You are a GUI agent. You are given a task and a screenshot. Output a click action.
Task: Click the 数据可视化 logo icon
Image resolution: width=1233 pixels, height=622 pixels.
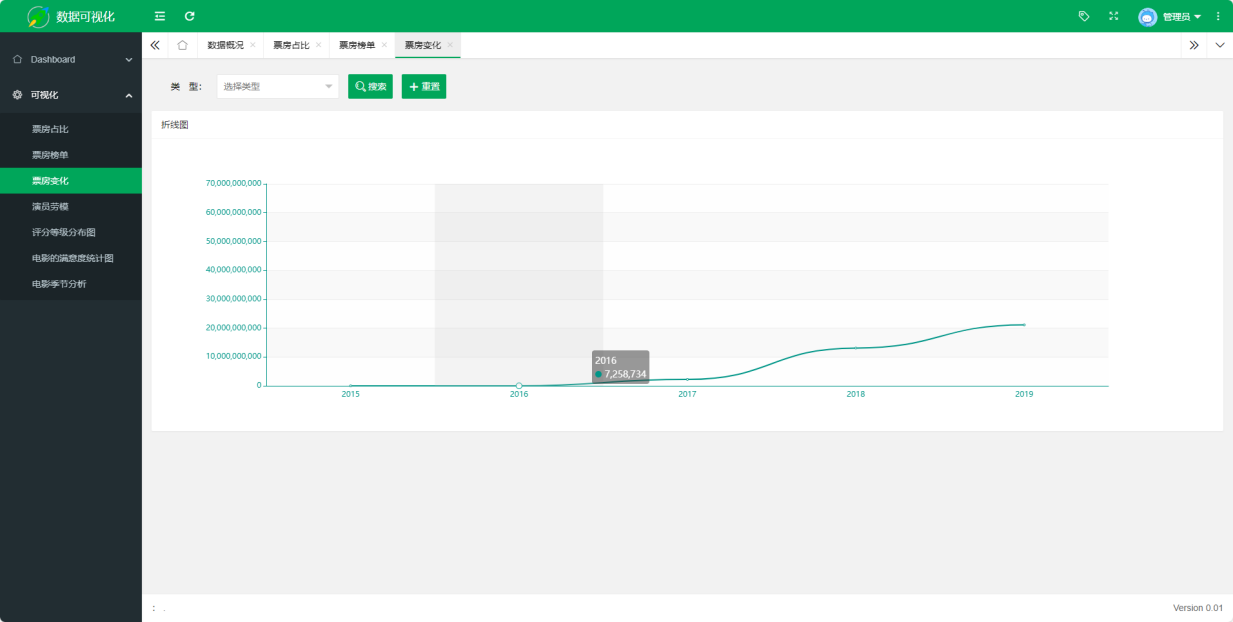38,16
